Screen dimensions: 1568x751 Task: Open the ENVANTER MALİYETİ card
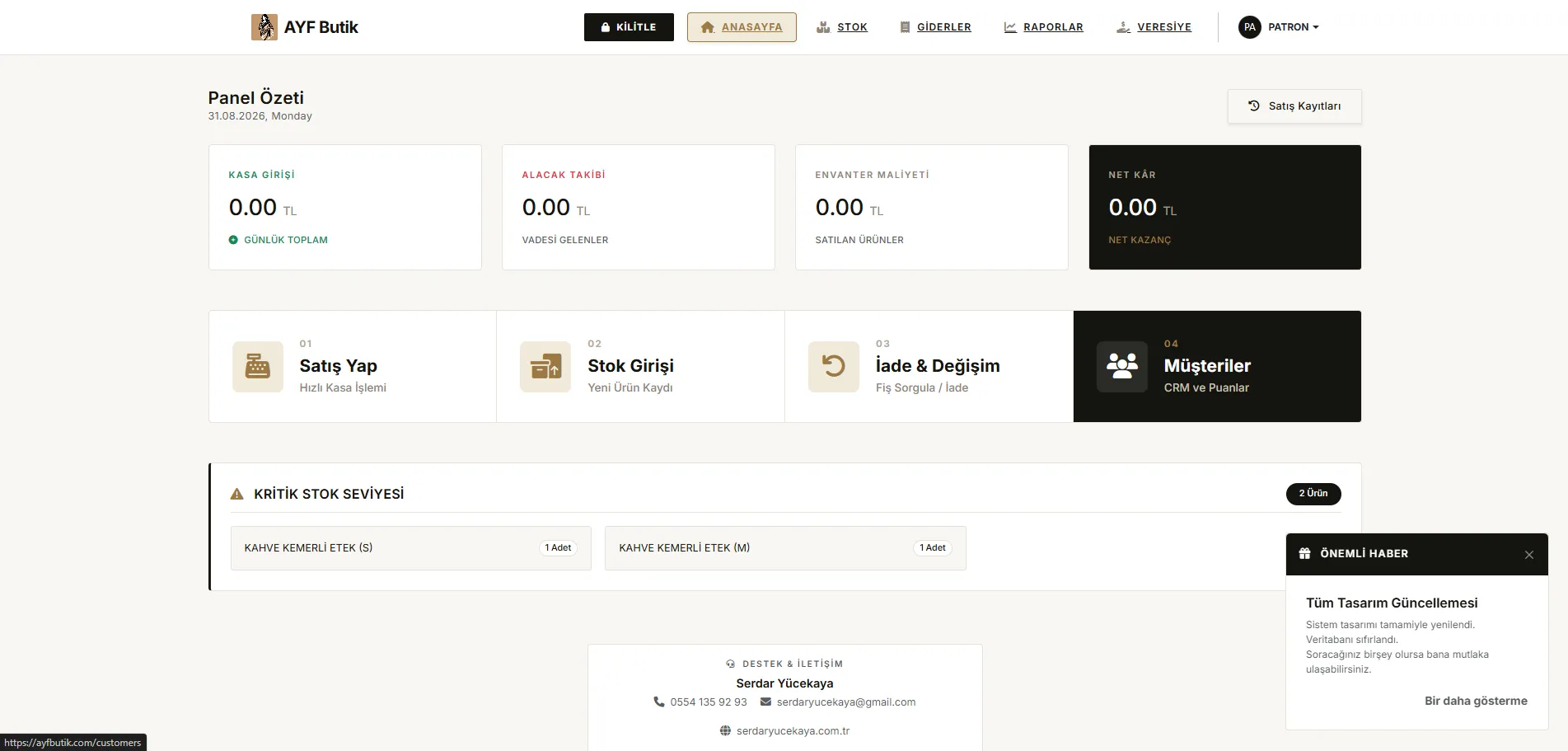pos(932,207)
